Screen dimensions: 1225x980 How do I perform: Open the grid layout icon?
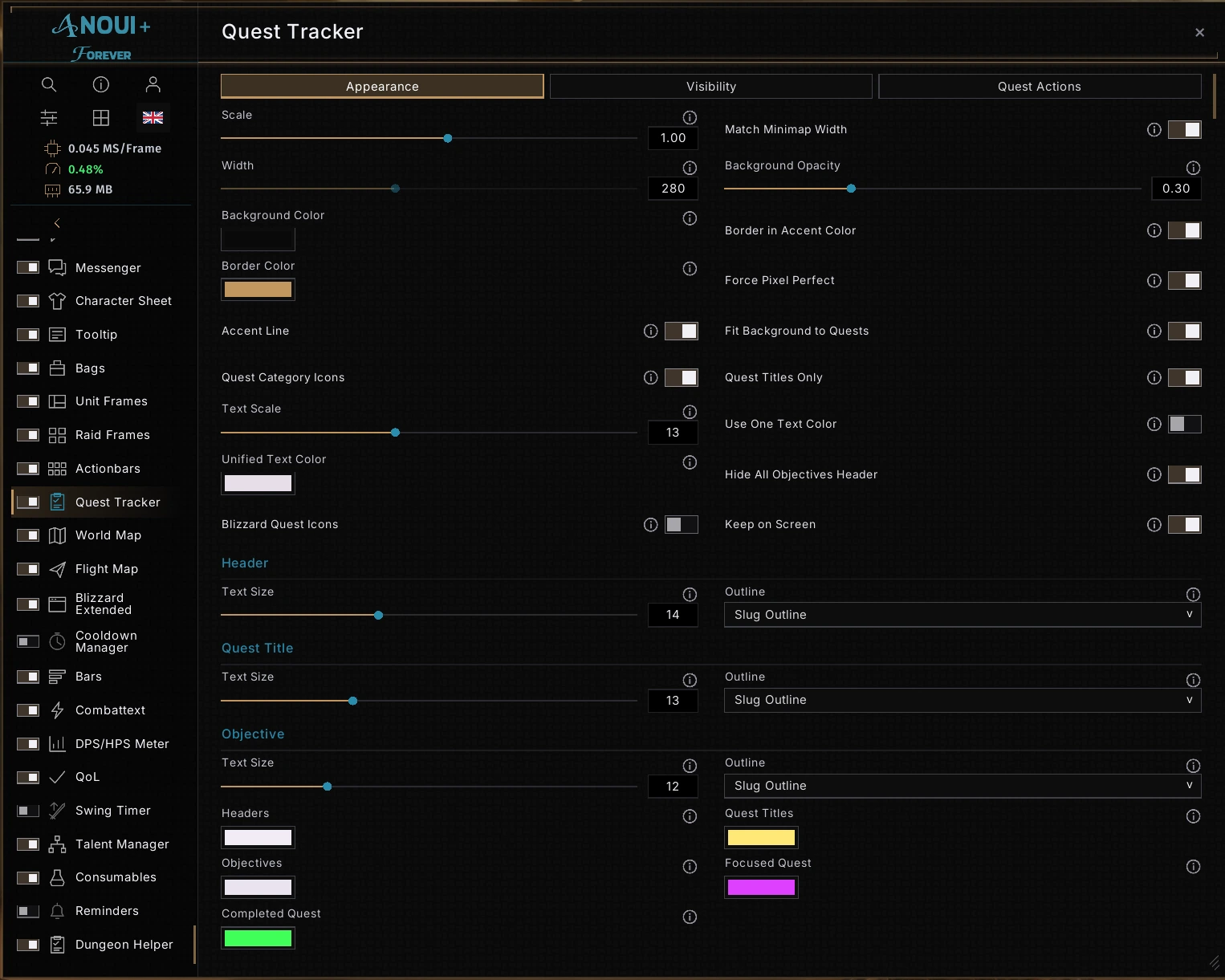pos(101,118)
